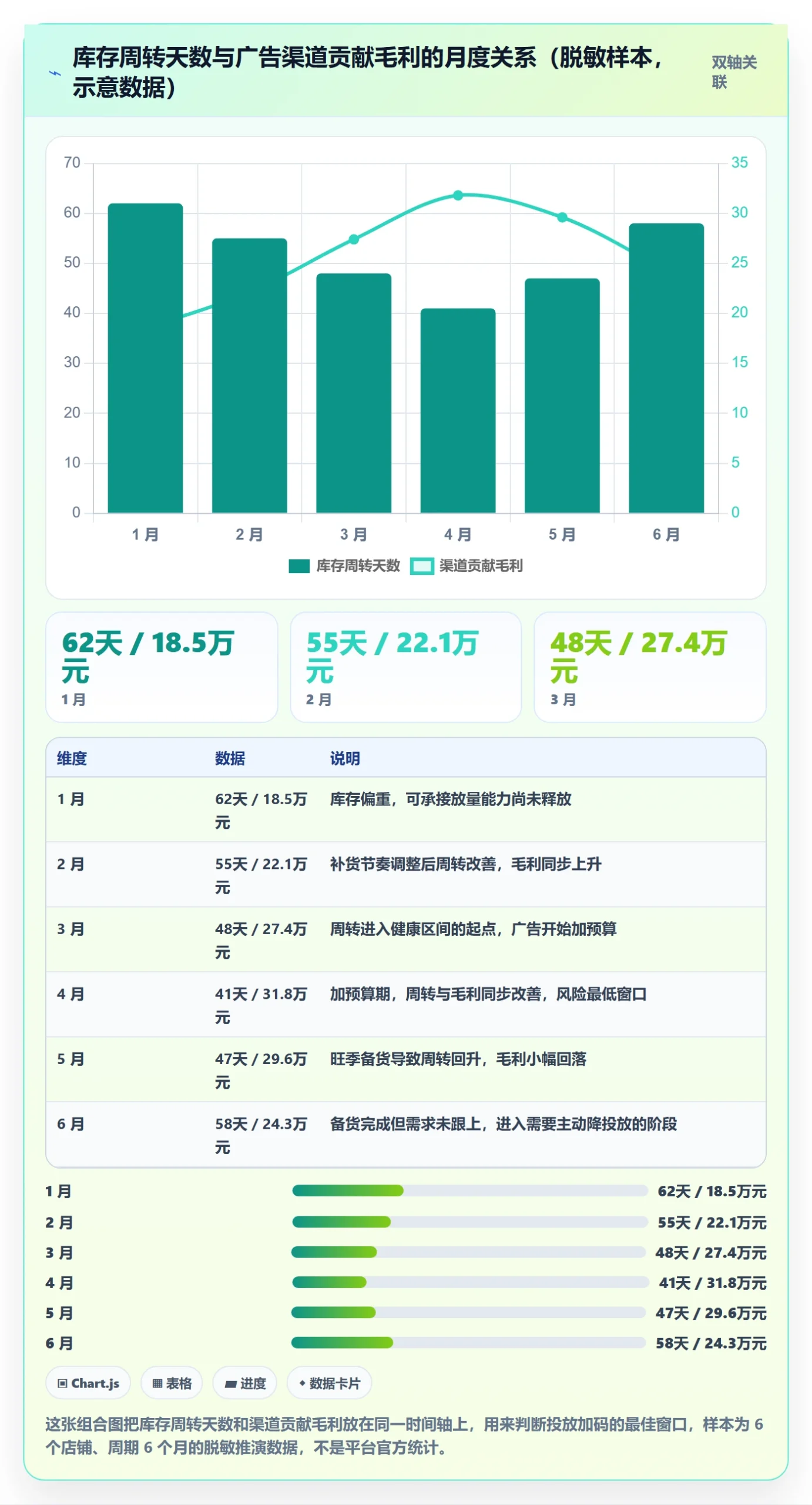This screenshot has width=812, height=1505.
Task: Open the 55天 / 22.1万元 data card
Action: pos(406,667)
